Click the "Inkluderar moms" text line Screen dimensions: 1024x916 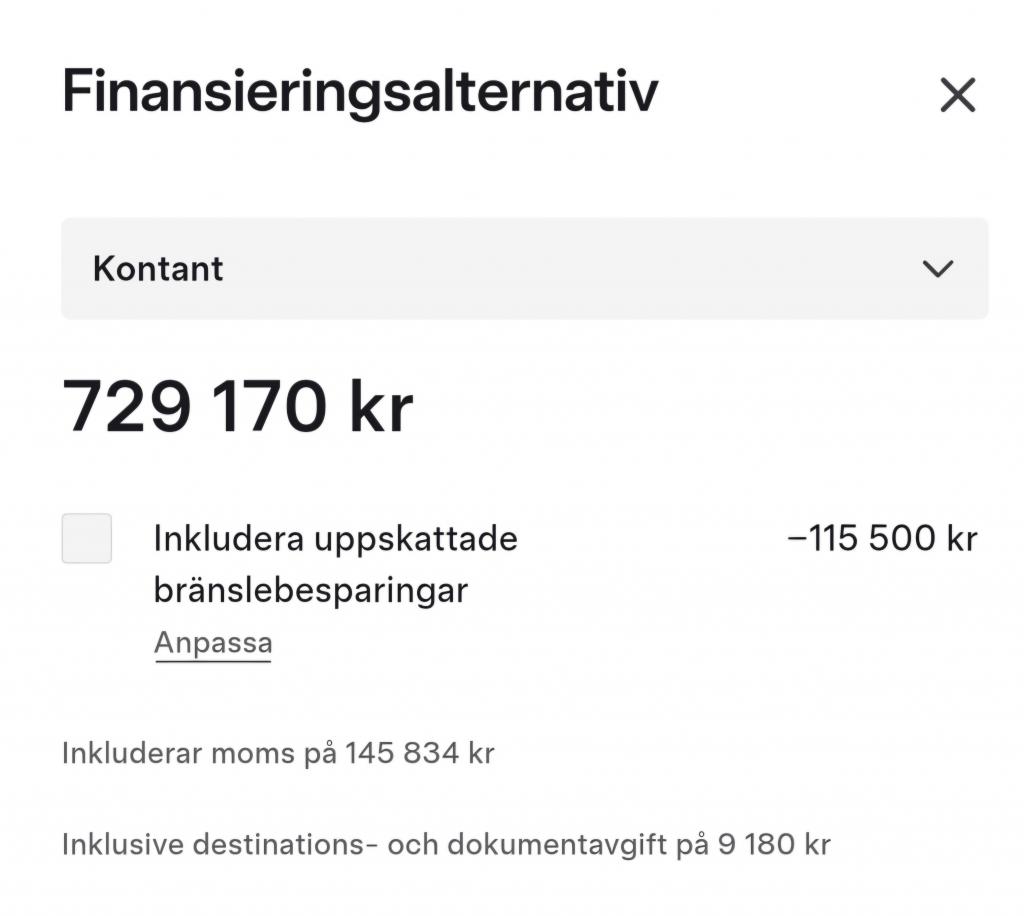click(278, 752)
